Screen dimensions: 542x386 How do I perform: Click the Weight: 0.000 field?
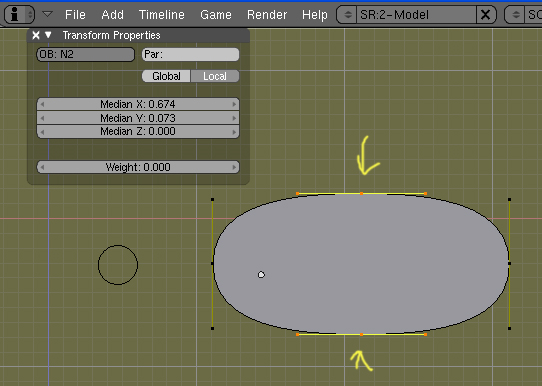coord(138,167)
